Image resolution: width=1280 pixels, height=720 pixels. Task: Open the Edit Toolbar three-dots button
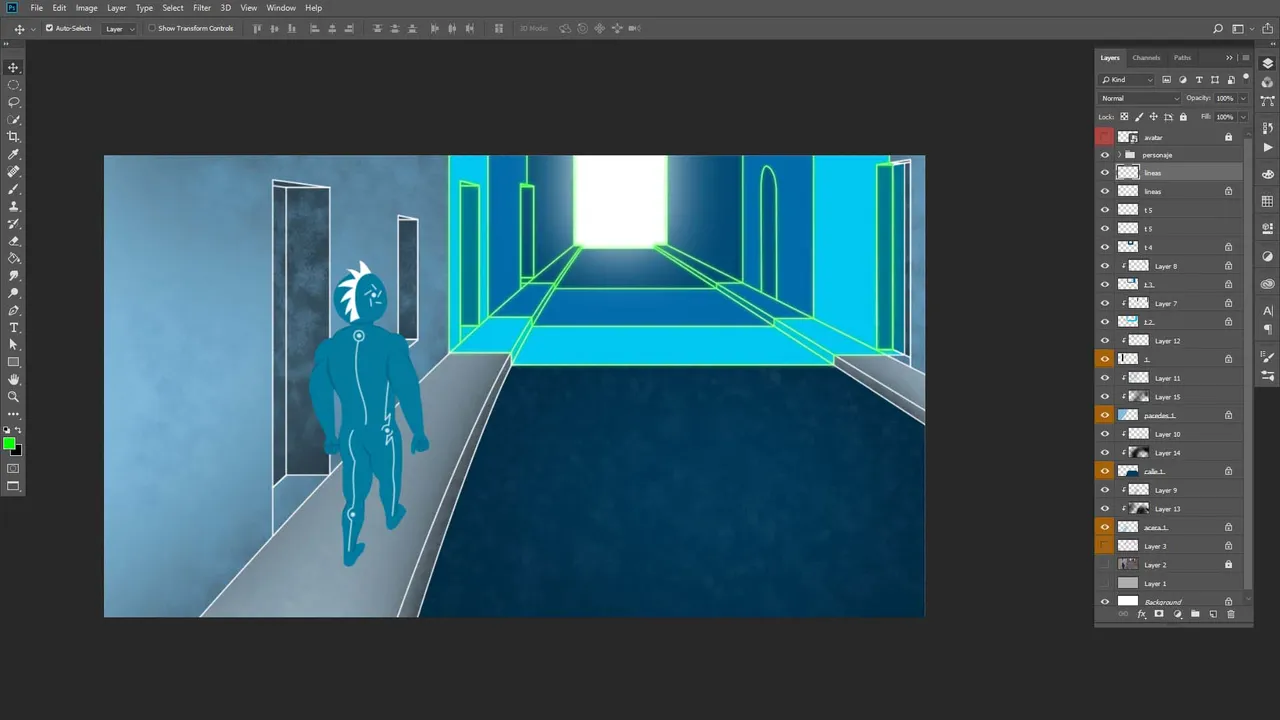coord(13,414)
